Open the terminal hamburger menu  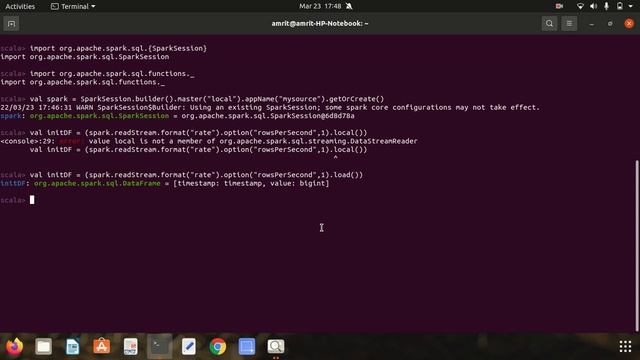569,24
